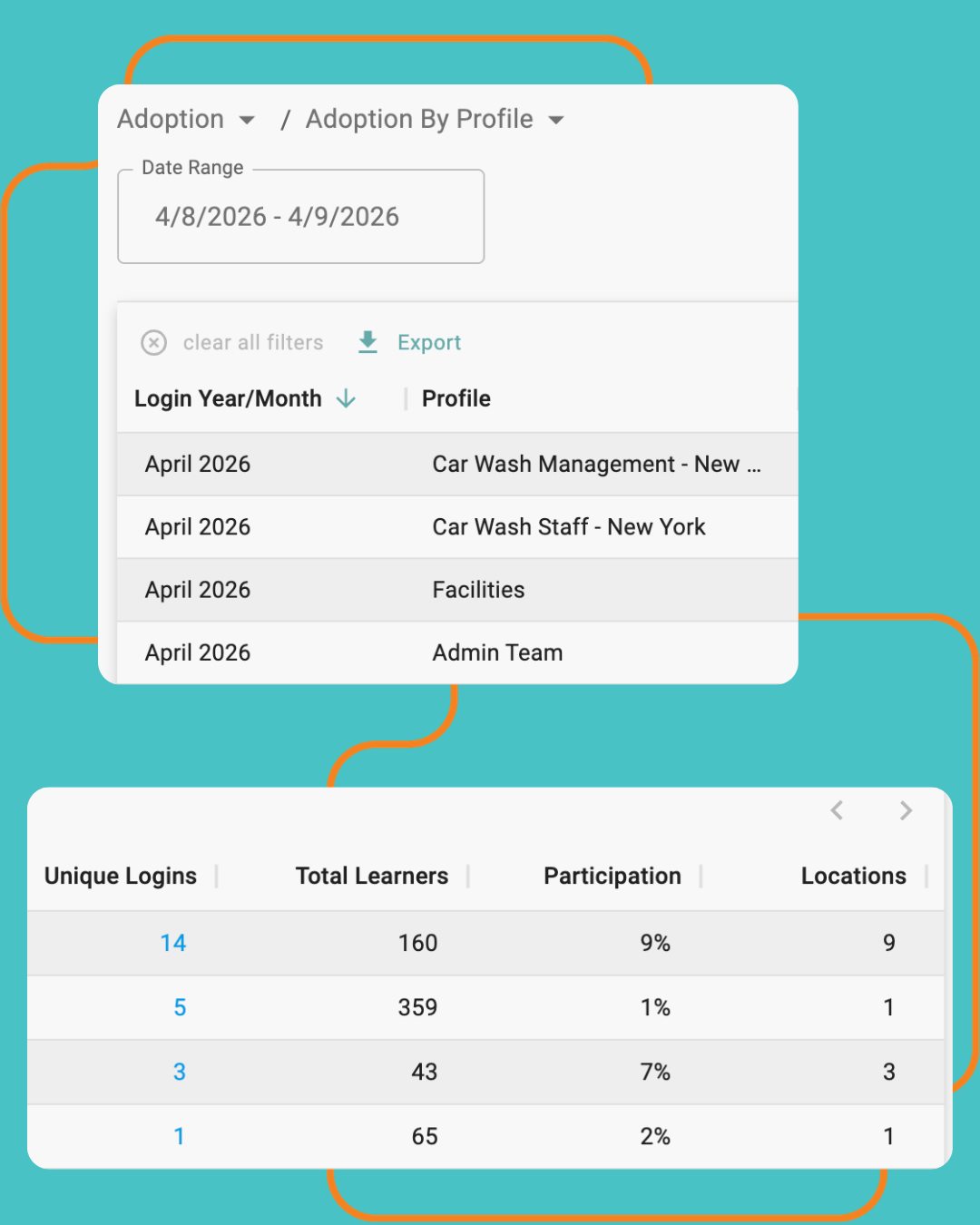Click the Export download icon
This screenshot has width=980, height=1225.
coord(367,342)
